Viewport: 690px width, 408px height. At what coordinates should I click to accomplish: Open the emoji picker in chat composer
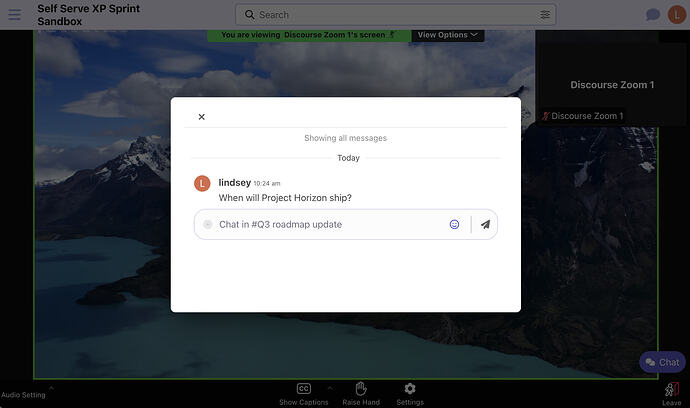pyautogui.click(x=454, y=224)
